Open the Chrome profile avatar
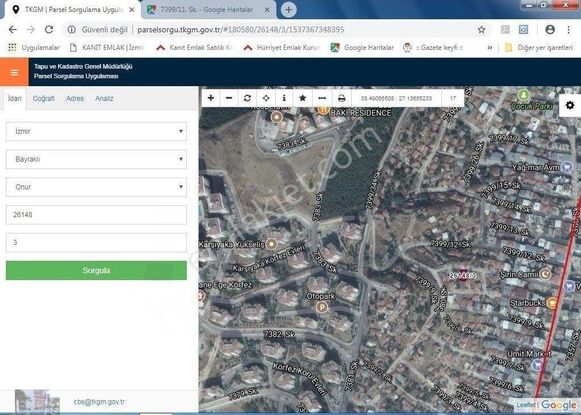Viewport: 581px width, 415px height. (x=550, y=30)
